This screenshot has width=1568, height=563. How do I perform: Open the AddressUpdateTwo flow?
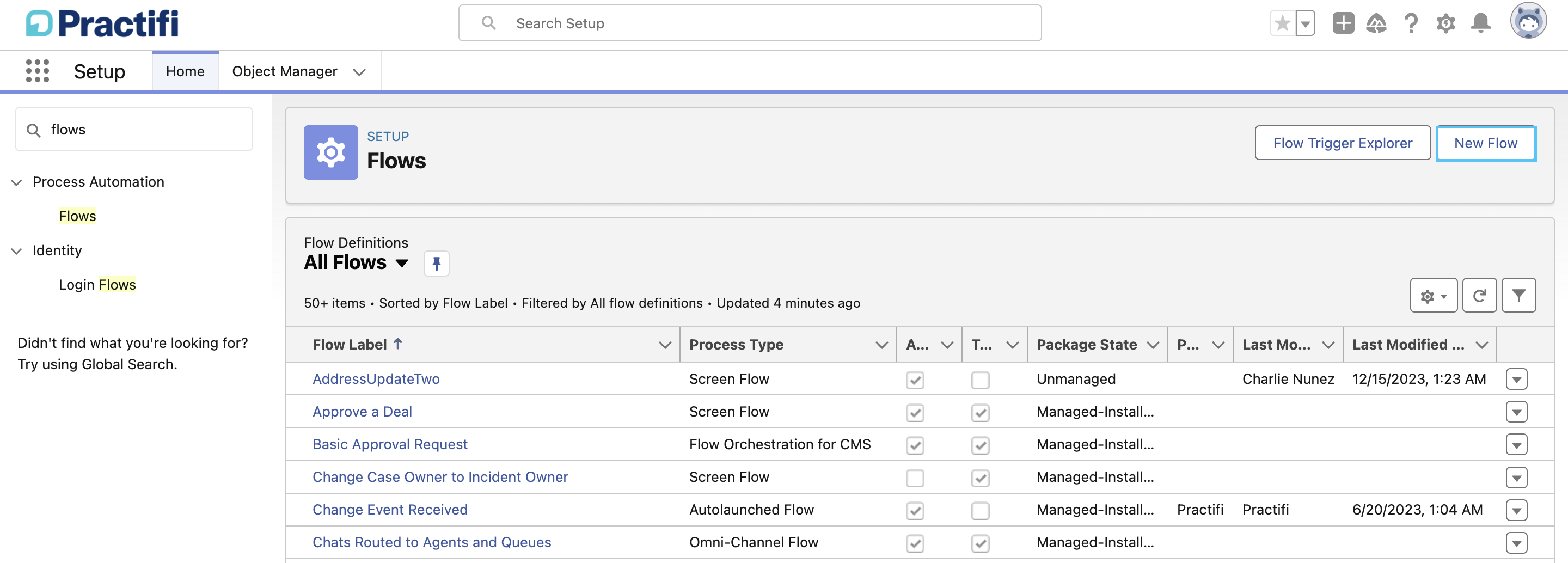click(376, 378)
